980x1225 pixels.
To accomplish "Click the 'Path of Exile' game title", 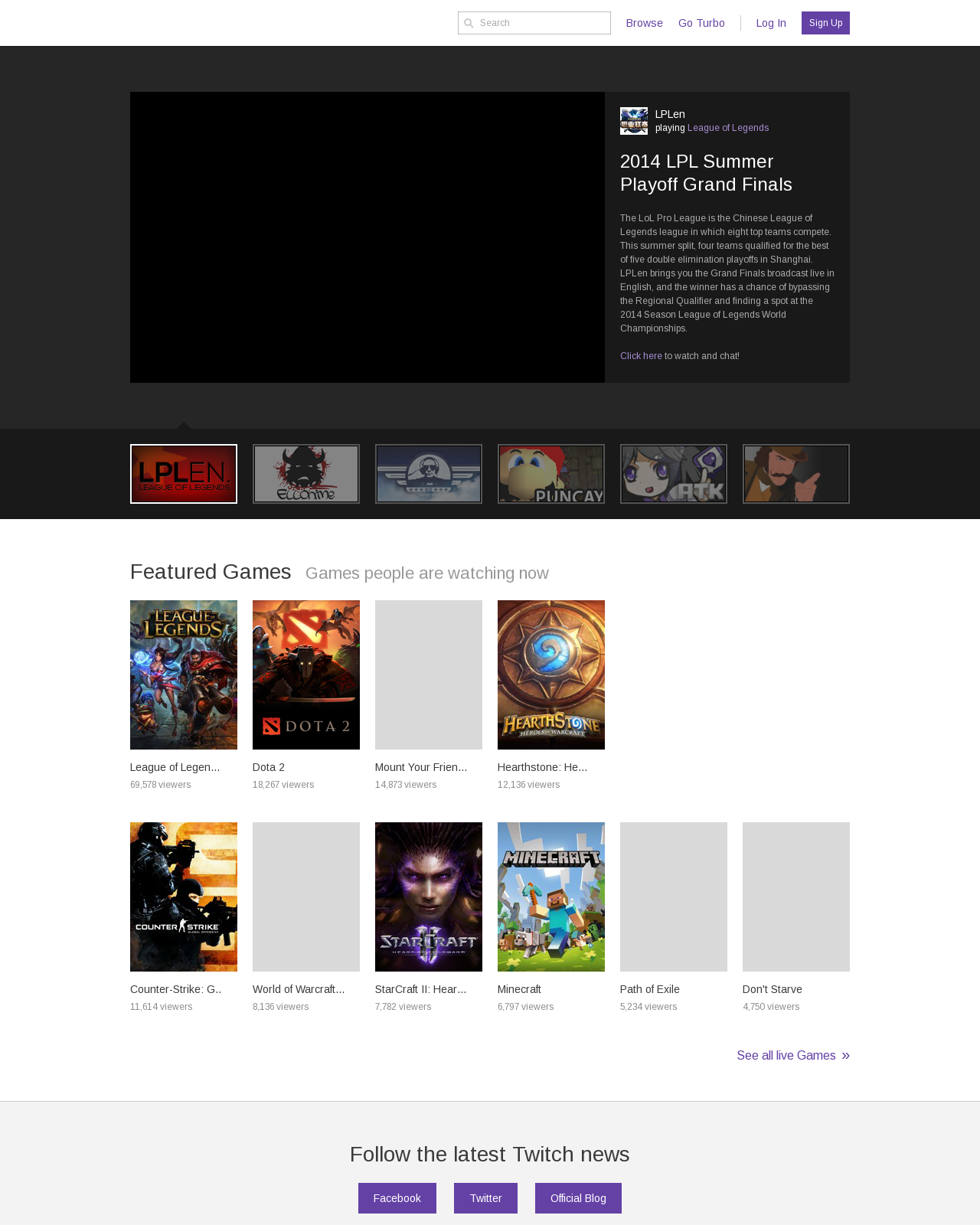I will tap(650, 989).
